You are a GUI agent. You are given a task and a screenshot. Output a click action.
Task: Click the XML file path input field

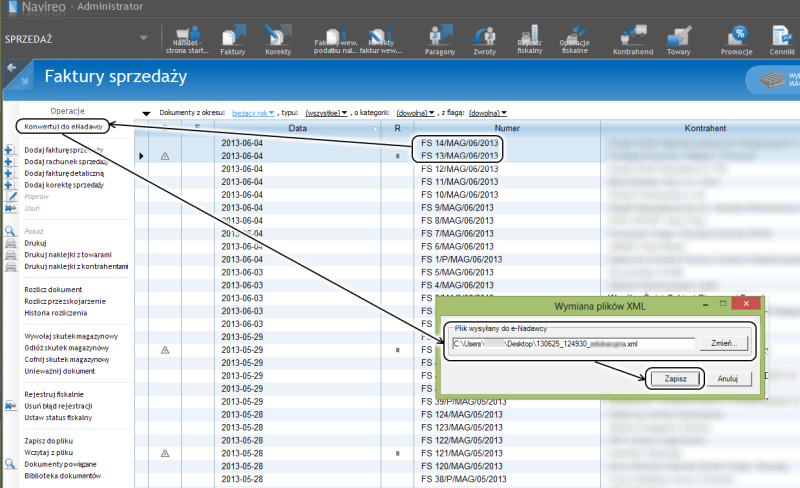click(572, 343)
